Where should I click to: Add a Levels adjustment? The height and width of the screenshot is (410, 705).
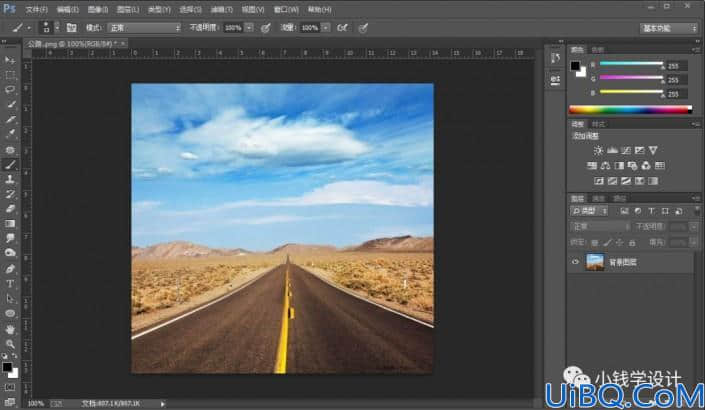point(612,150)
